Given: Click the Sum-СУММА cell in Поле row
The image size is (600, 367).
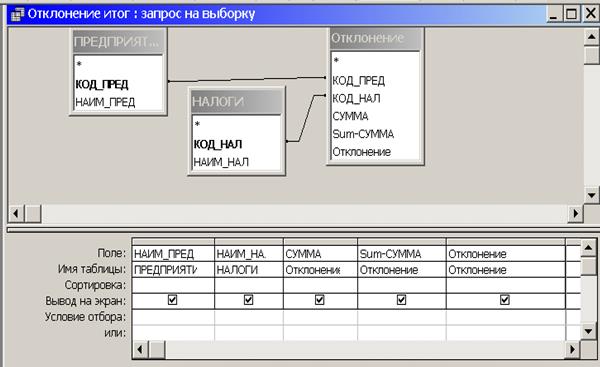Looking at the screenshot, I should coord(402,254).
